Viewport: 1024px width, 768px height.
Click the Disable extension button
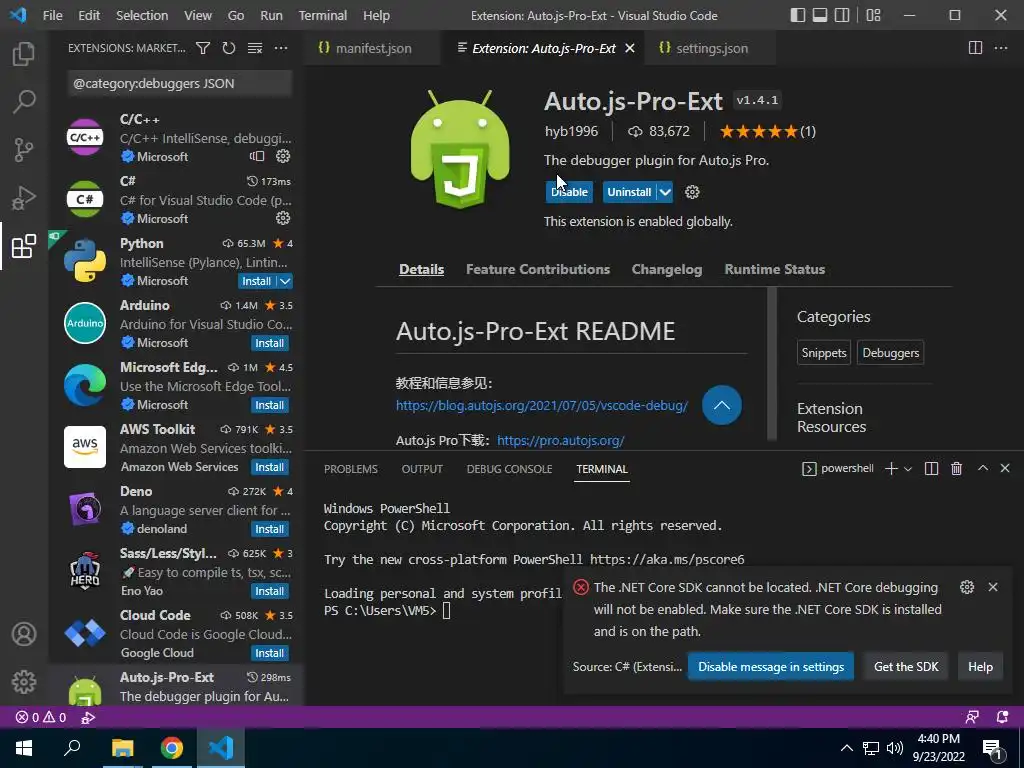(569, 192)
